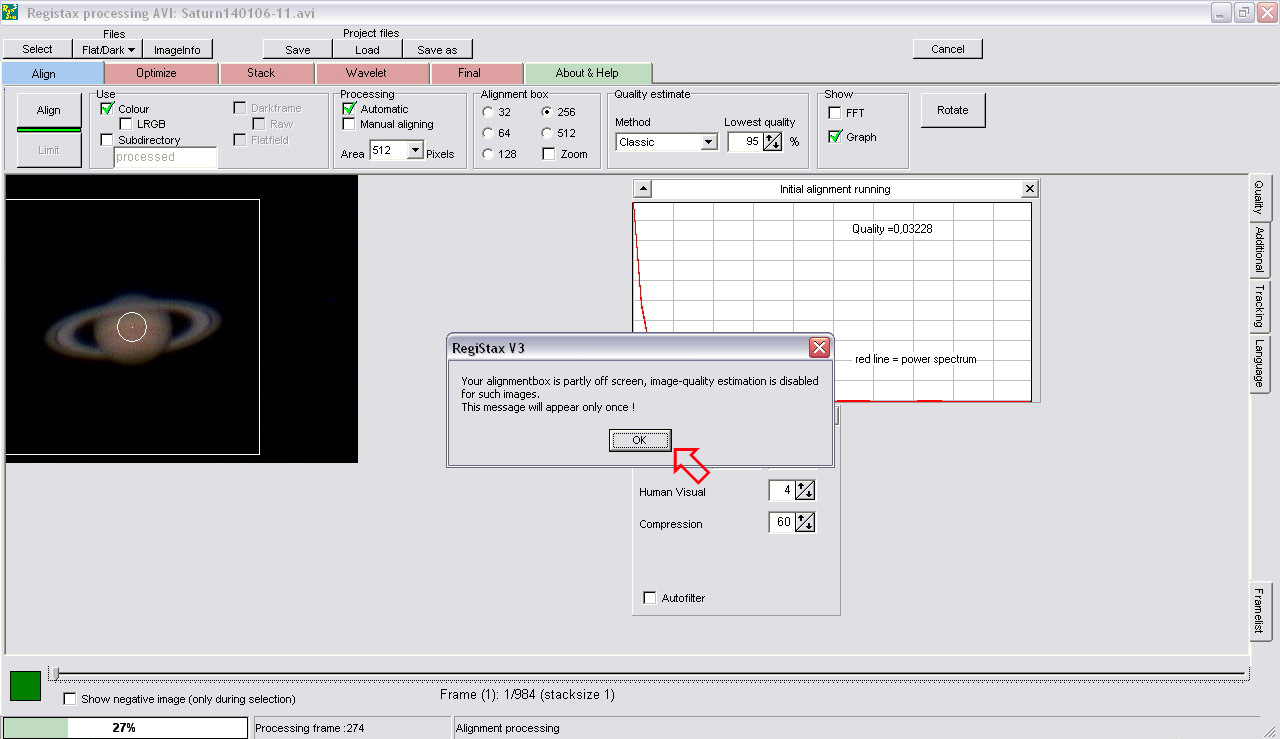Enable the FFT show checkbox
This screenshot has width=1280, height=739.
[x=835, y=113]
